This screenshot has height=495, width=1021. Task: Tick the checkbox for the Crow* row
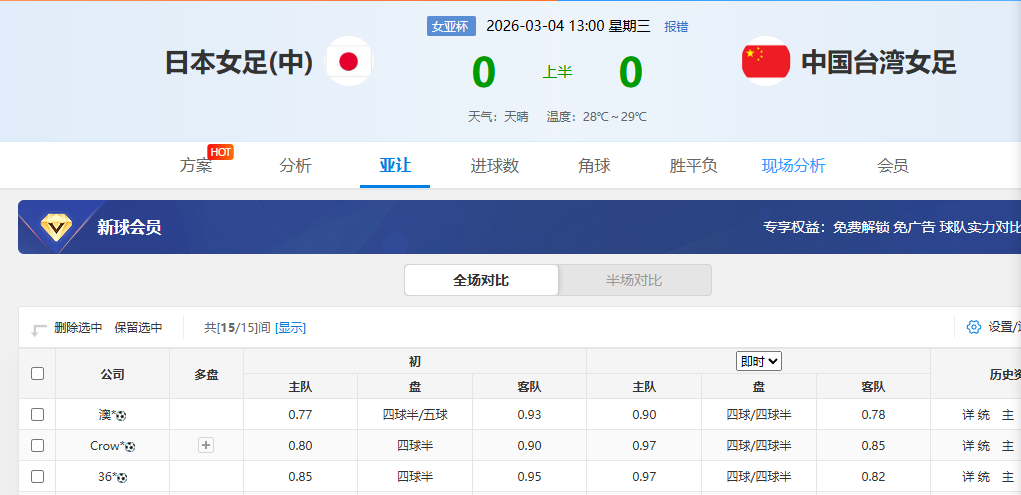click(37, 445)
